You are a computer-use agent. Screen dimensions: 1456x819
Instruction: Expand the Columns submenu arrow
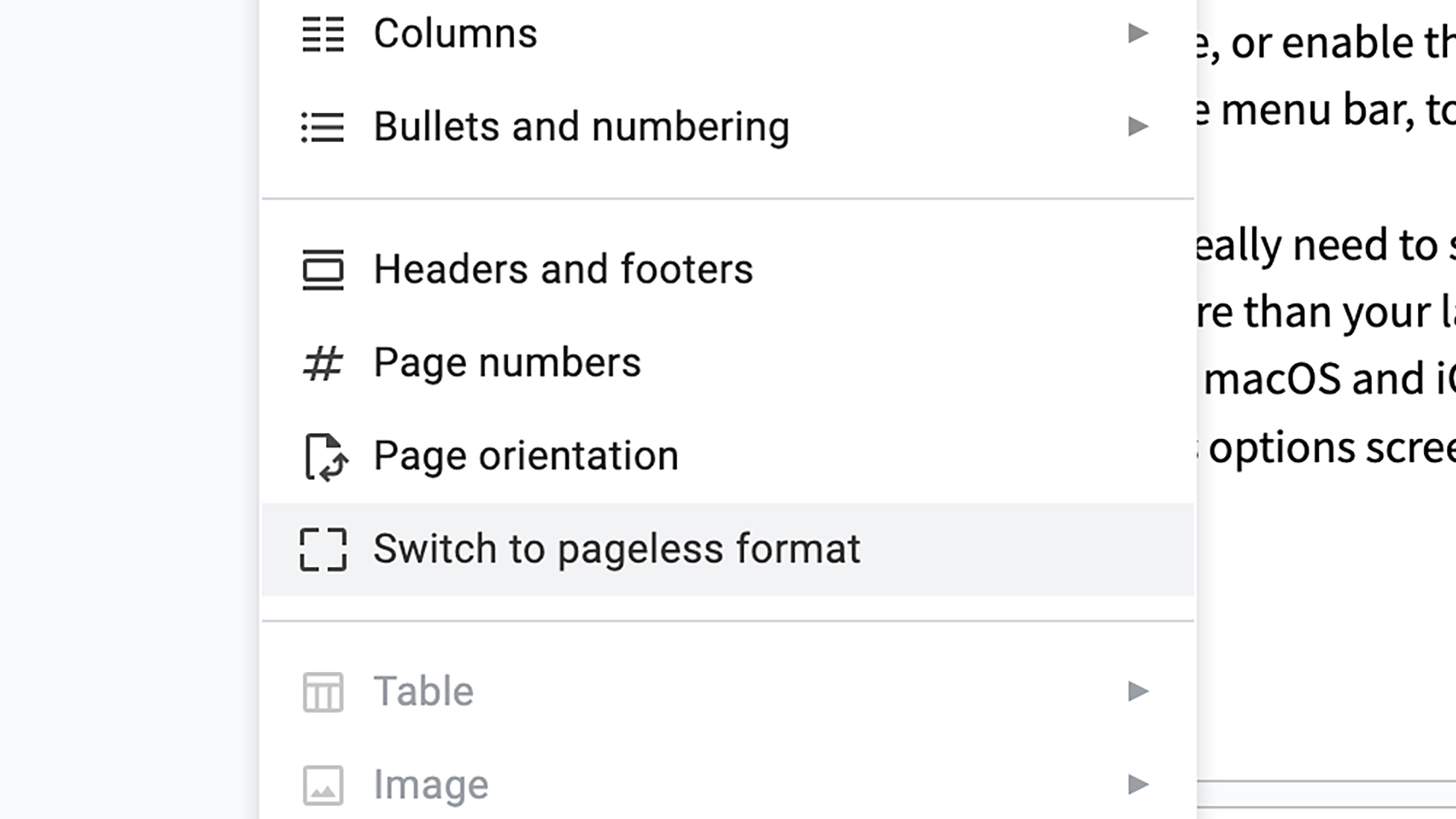coord(1137,33)
